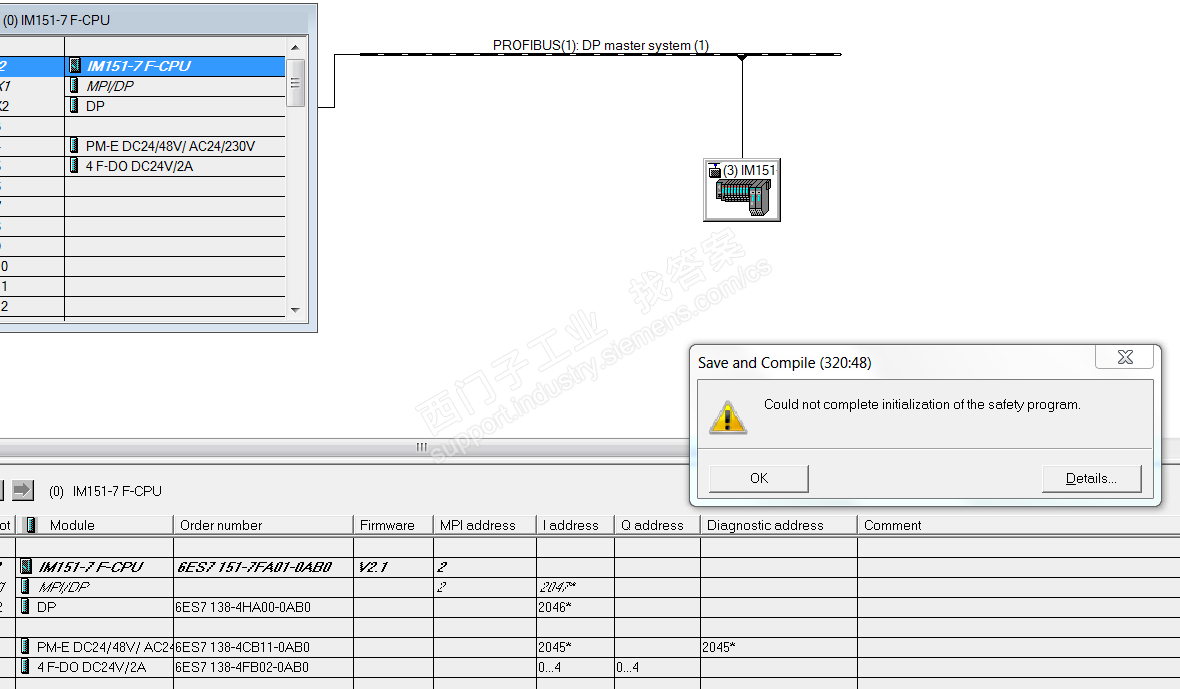1180x689 pixels.
Task: Click icon beside DP in detail table
Action: 26,606
